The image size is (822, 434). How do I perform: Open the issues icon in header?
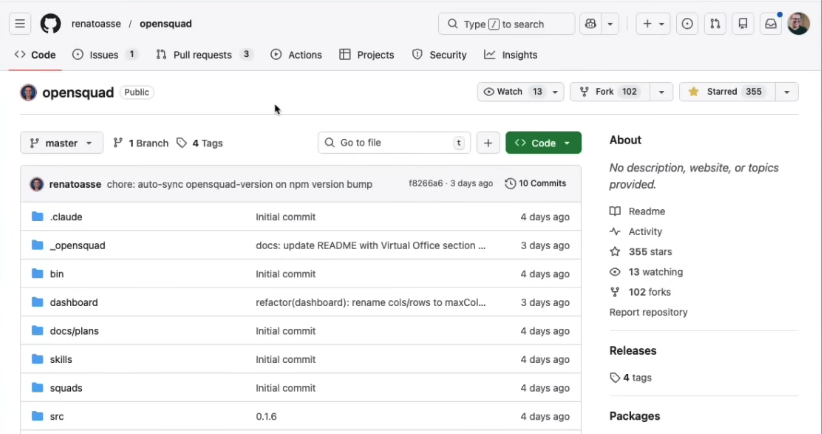click(687, 24)
